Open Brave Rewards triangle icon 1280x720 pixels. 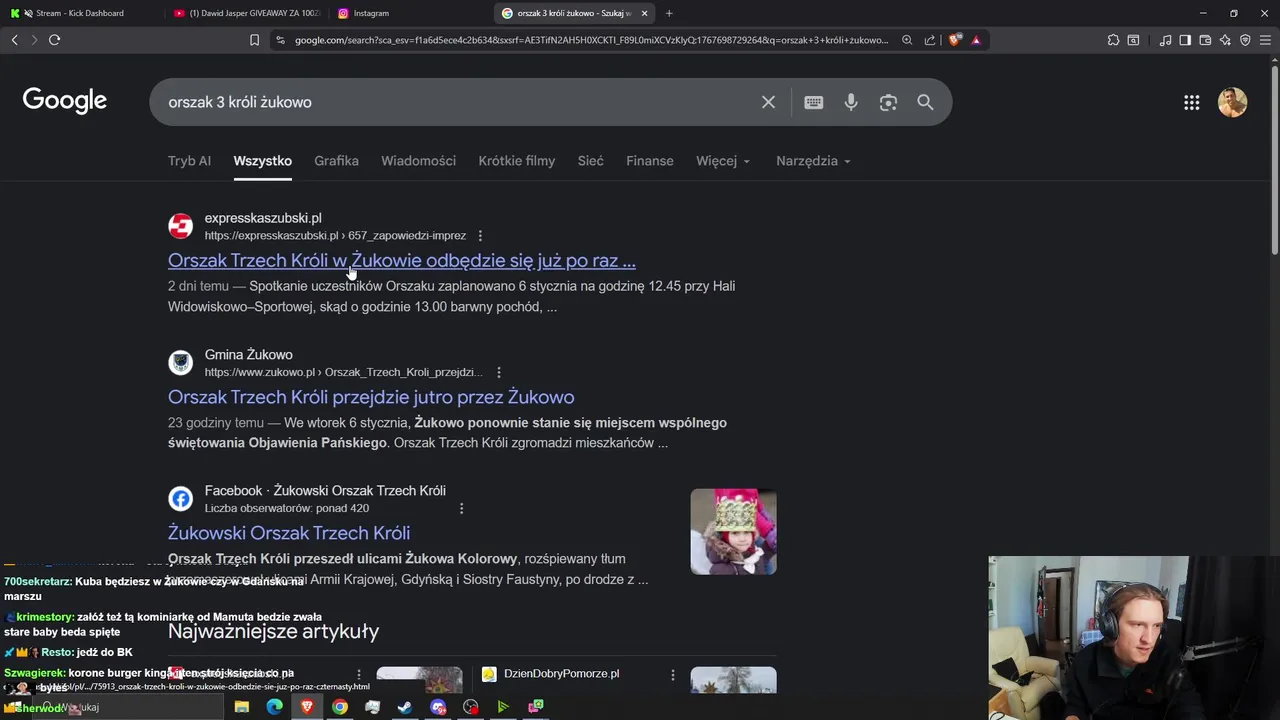(976, 40)
